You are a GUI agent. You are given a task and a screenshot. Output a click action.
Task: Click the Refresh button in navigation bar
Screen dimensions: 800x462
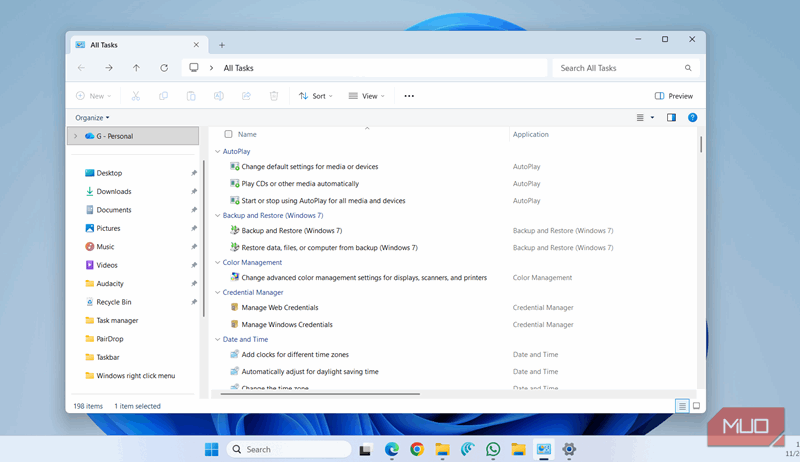(x=164, y=68)
